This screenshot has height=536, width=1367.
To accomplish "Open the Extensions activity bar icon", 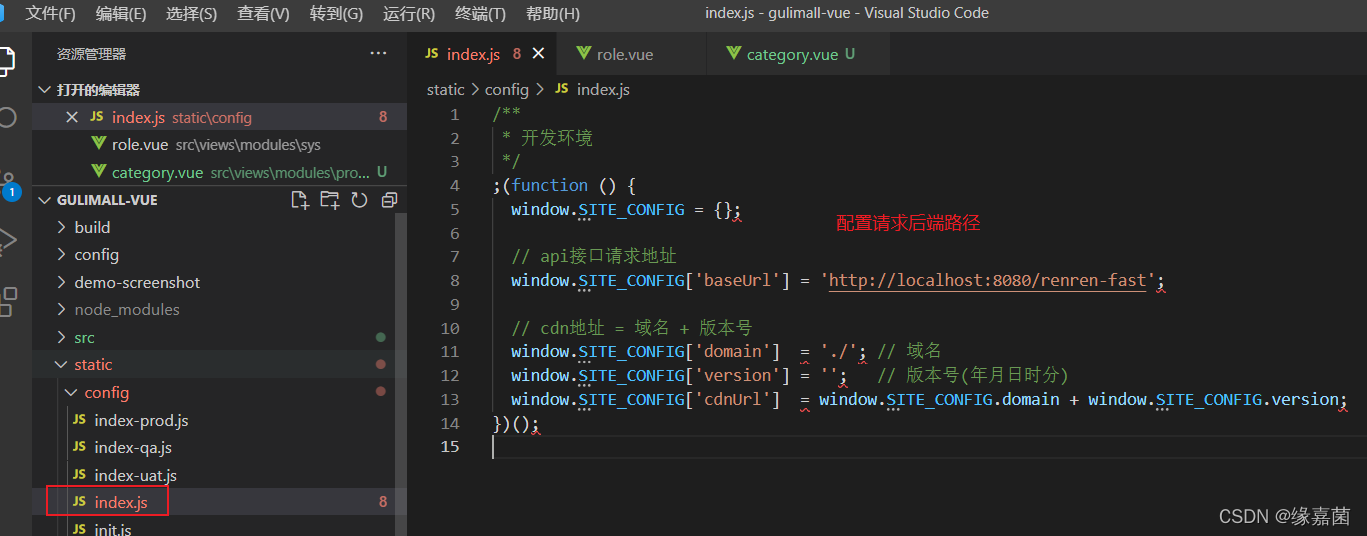I will click(x=7, y=301).
